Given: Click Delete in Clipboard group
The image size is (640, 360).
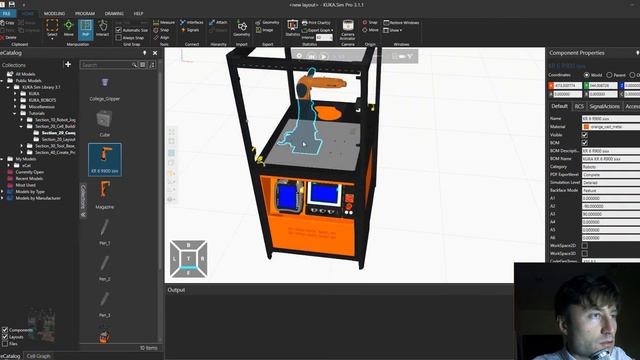Looking at the screenshot, I should click(9, 37).
